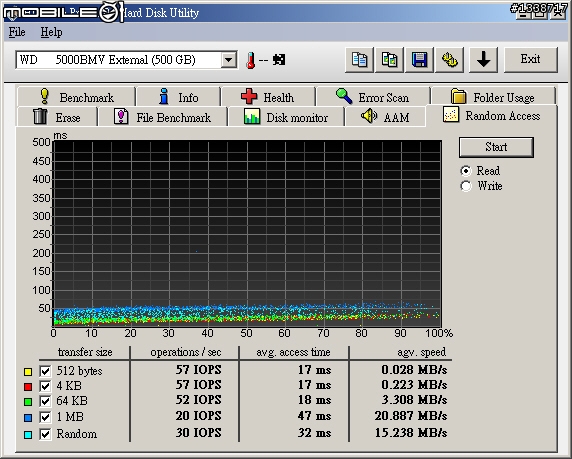Toggle the 1 MB transfer size checkbox

45,417
